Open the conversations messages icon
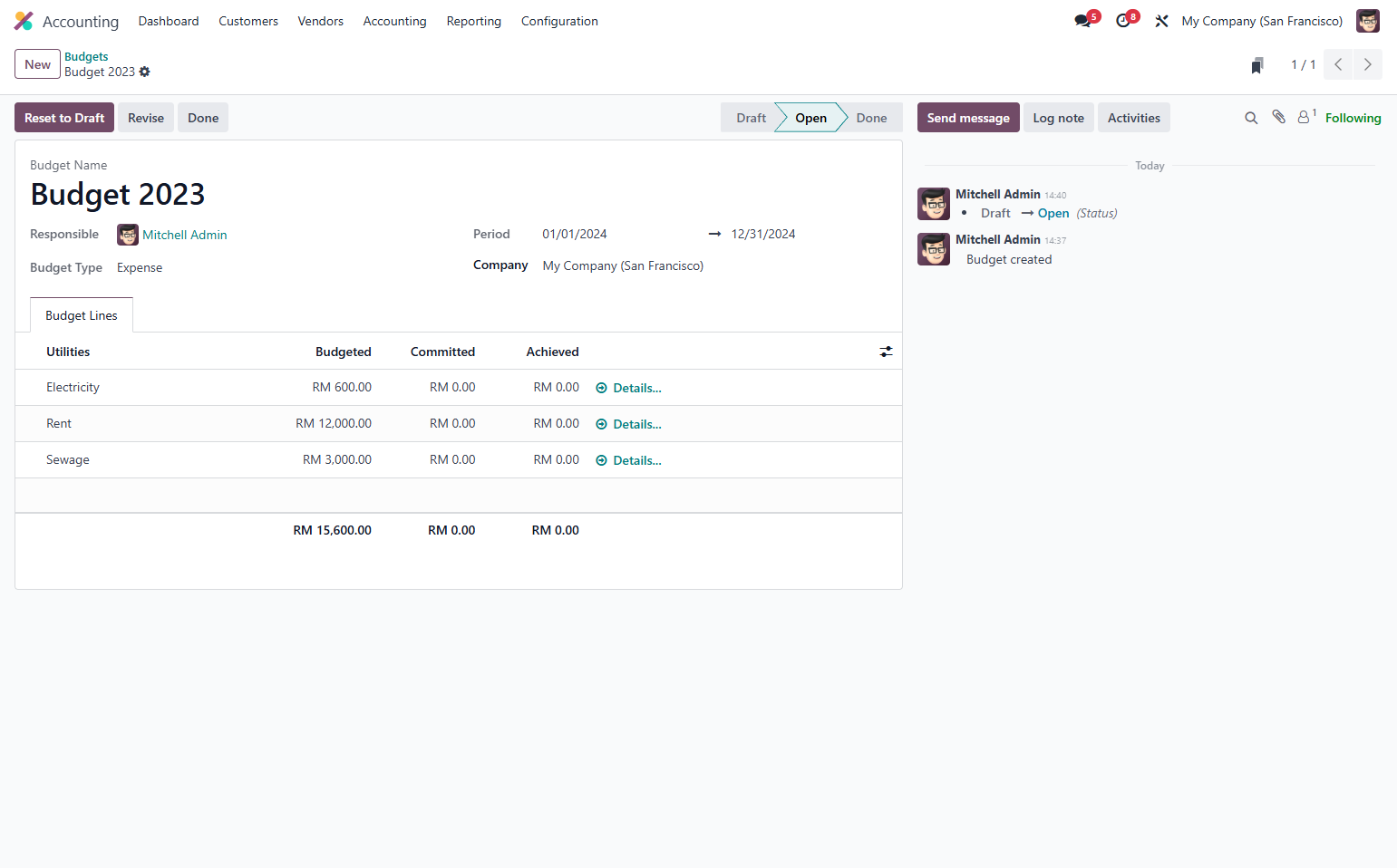This screenshot has height=868, width=1397. 1082,21
